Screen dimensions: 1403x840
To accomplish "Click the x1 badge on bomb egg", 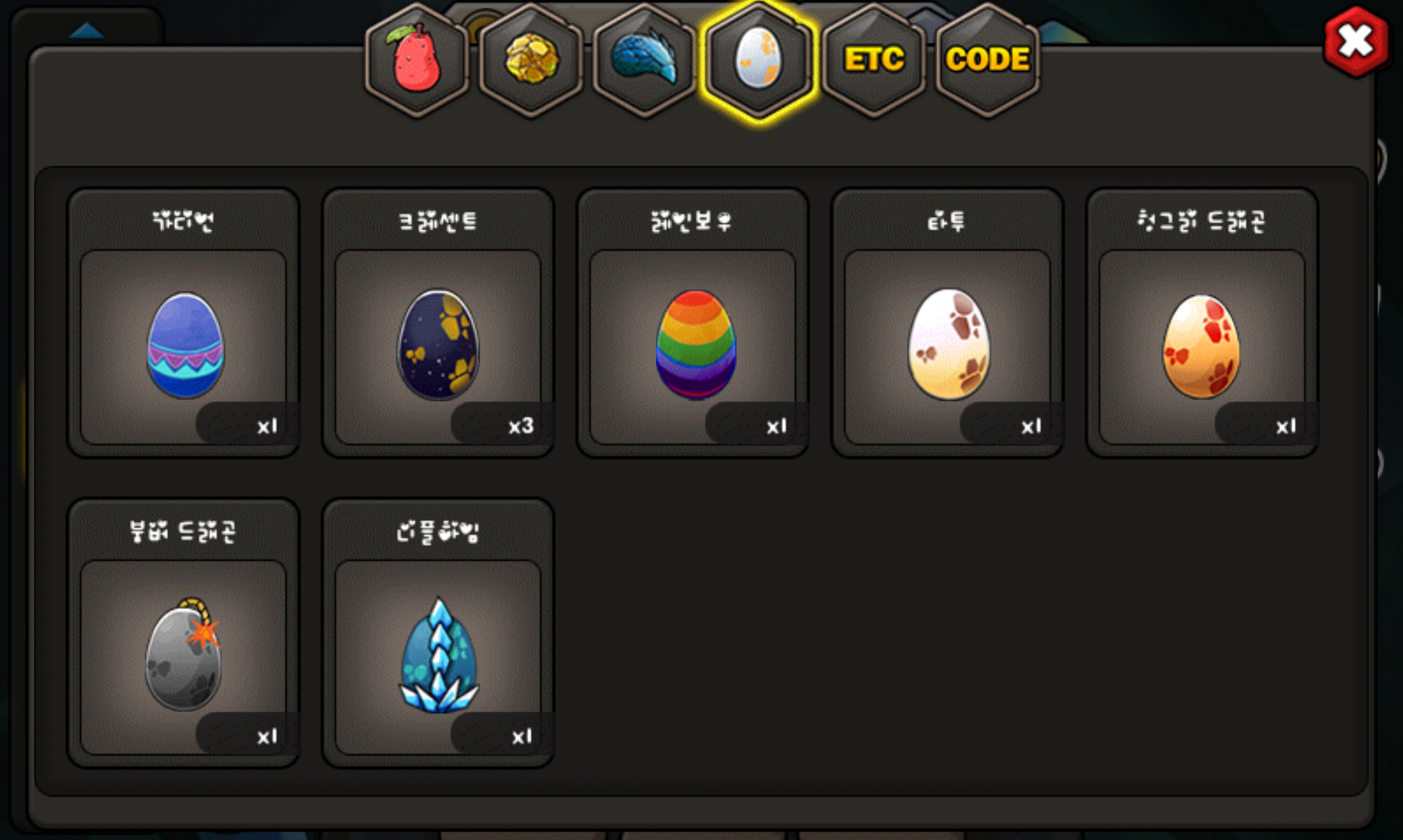I will [267, 736].
